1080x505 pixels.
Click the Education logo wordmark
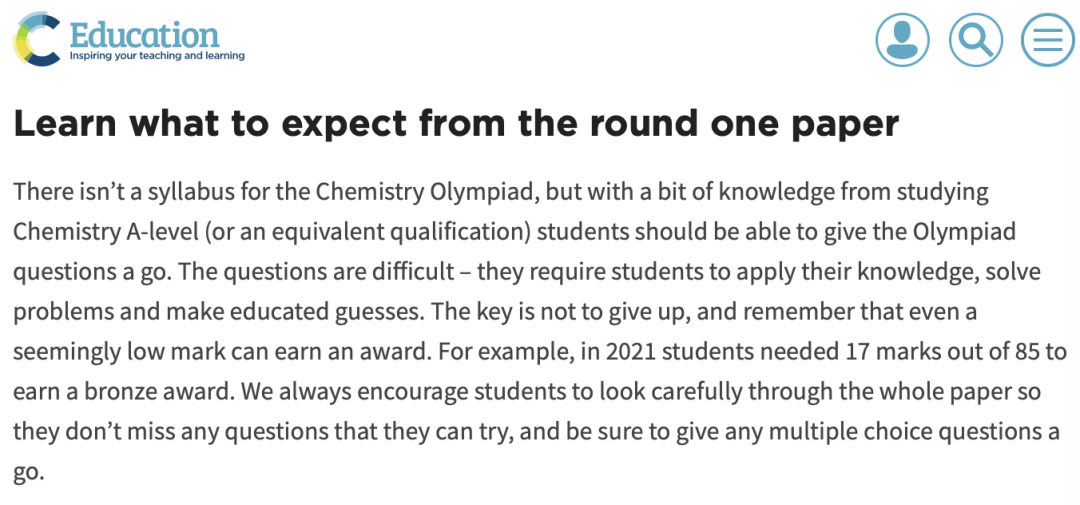point(144,34)
